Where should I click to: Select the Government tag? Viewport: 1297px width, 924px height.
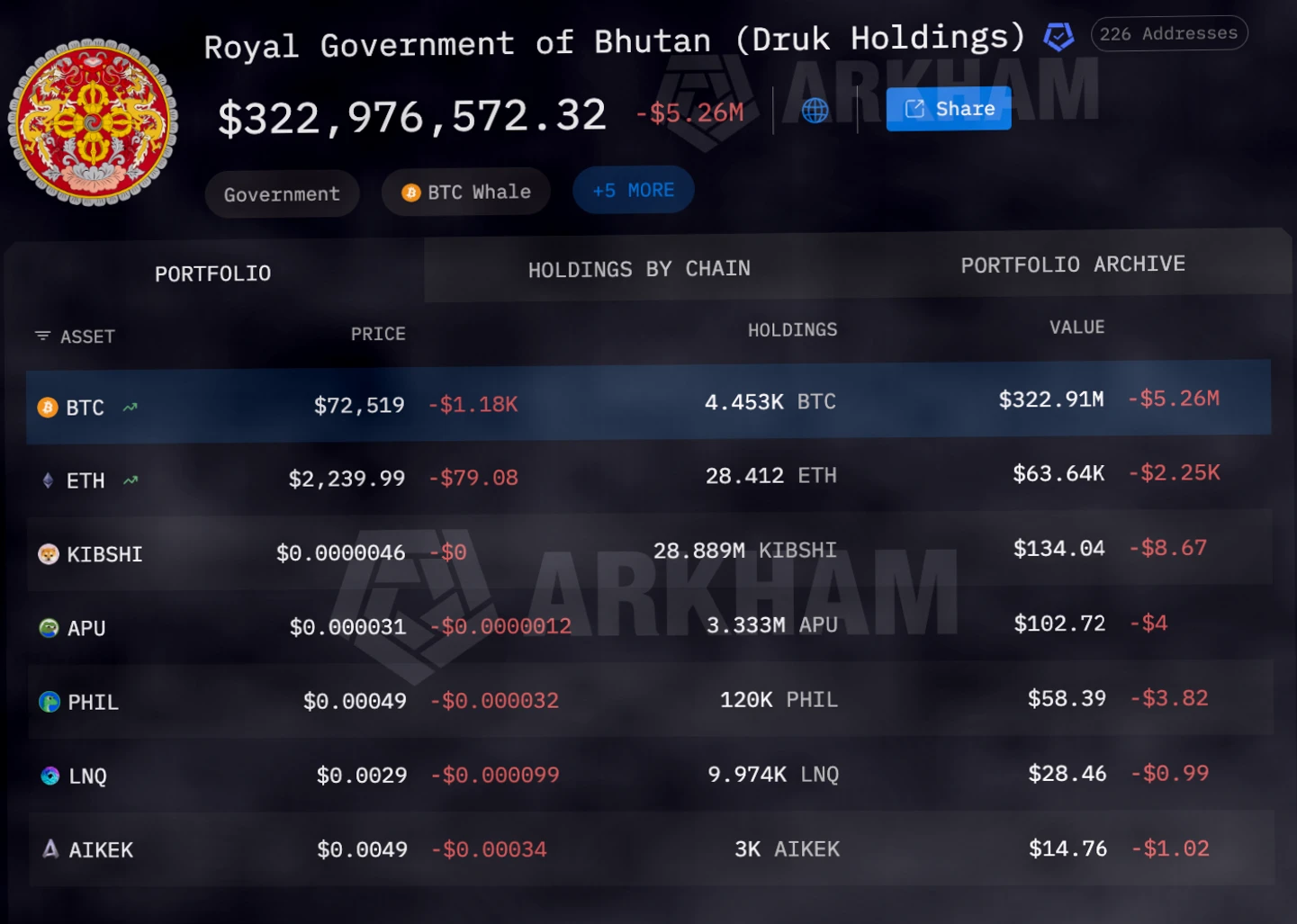click(282, 193)
